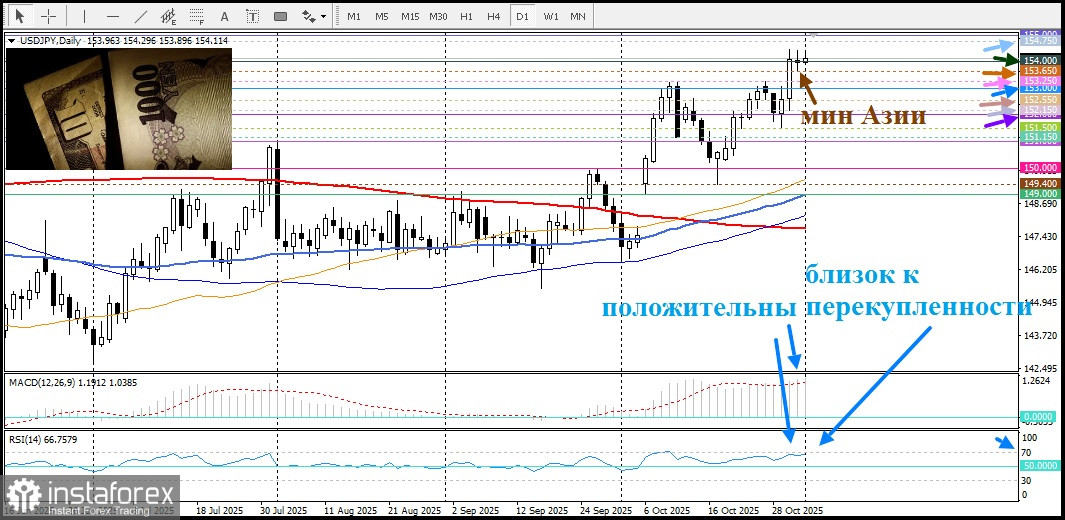Draw a vertical line tool
The image size is (1065, 520).
(84, 16)
